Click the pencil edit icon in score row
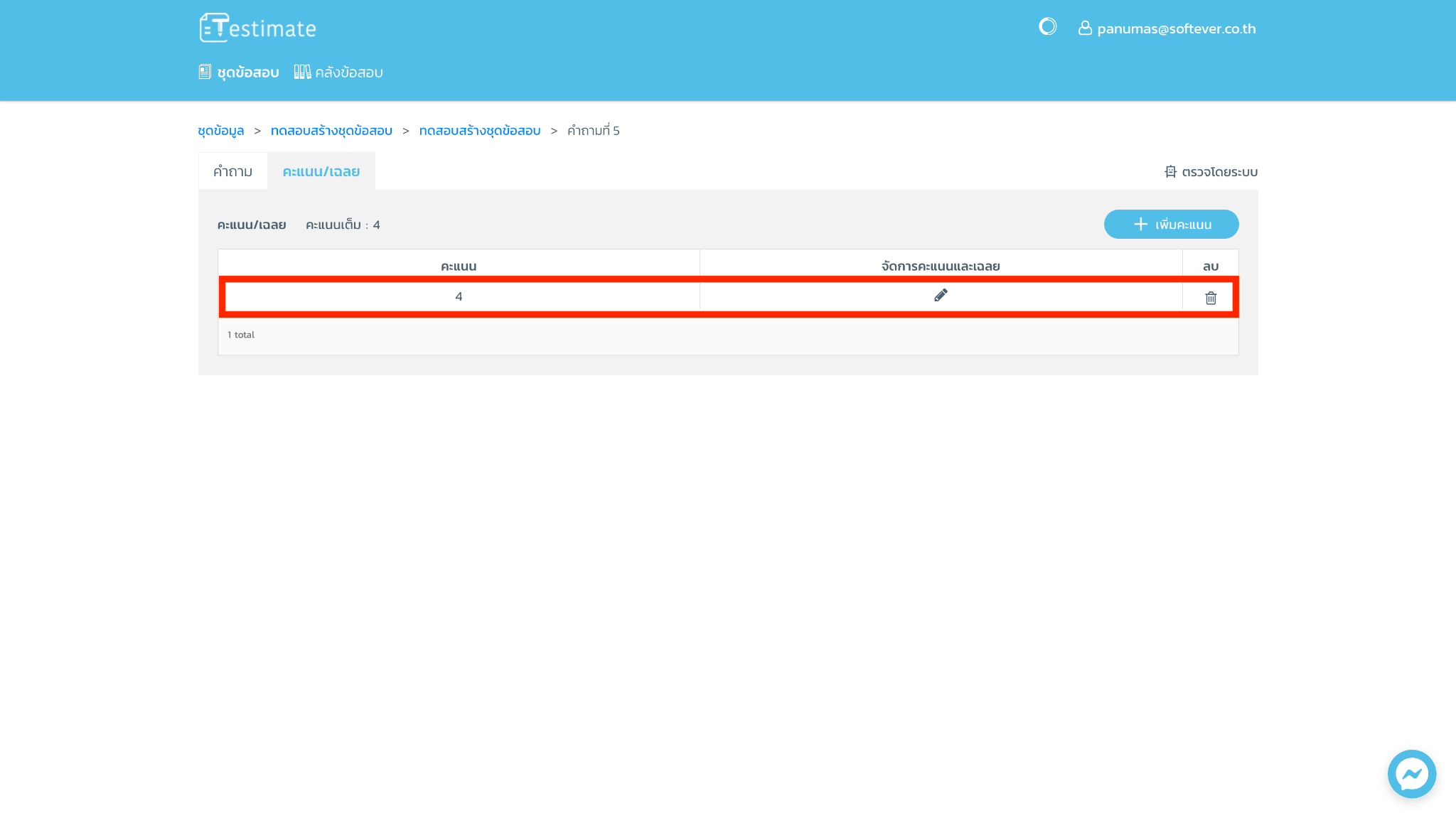Viewport: 1456px width, 818px height. pyautogui.click(x=941, y=296)
